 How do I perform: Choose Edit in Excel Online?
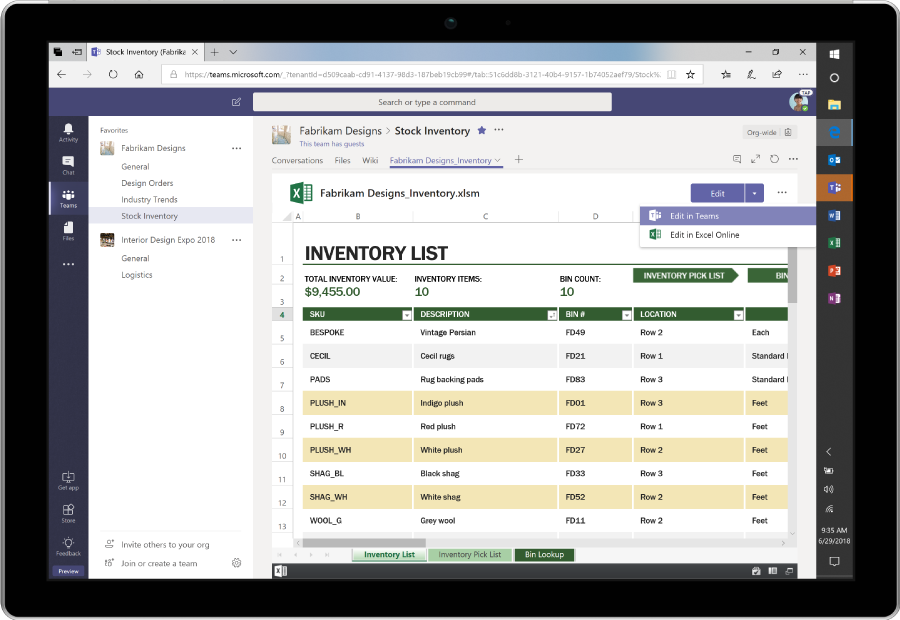(704, 235)
